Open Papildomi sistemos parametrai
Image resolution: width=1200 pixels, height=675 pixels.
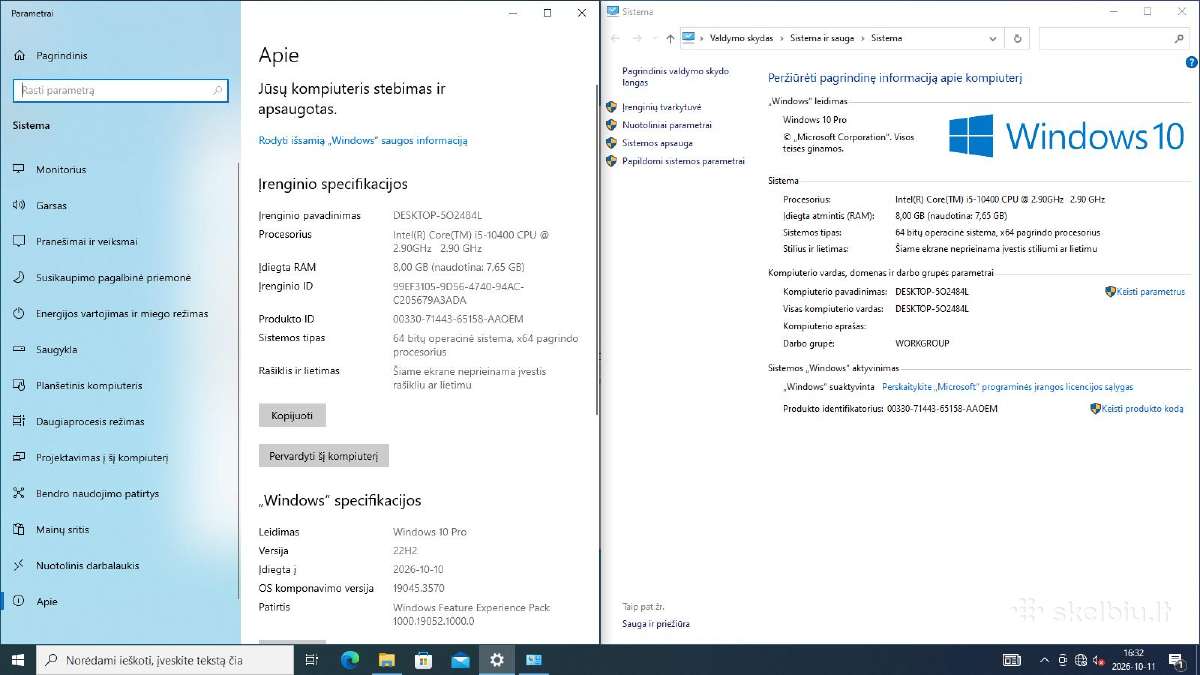click(683, 161)
